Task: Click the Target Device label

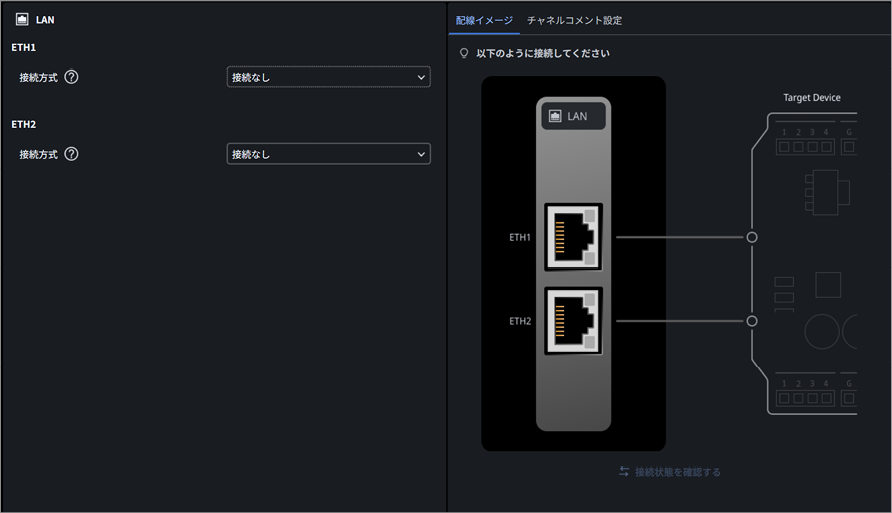Action: click(x=812, y=97)
